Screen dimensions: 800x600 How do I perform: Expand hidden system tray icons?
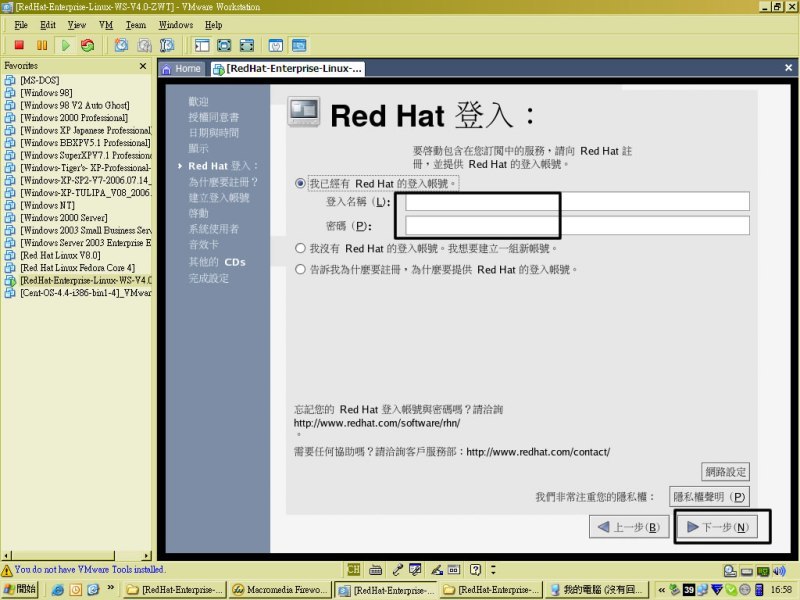[661, 590]
